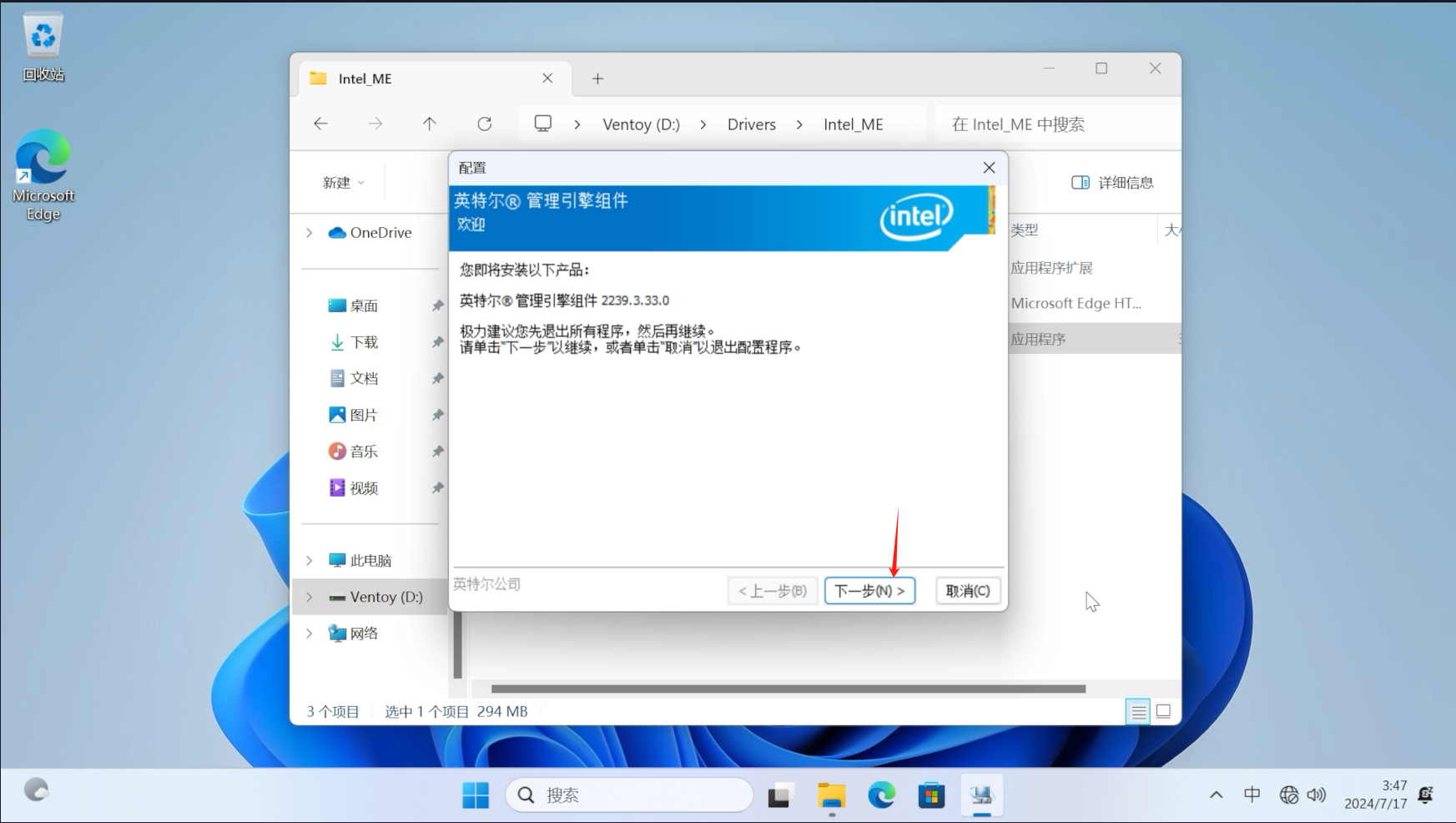Expand chevron after Ventoy (D:) breadcrumb
This screenshot has width=1456, height=823.
(703, 124)
